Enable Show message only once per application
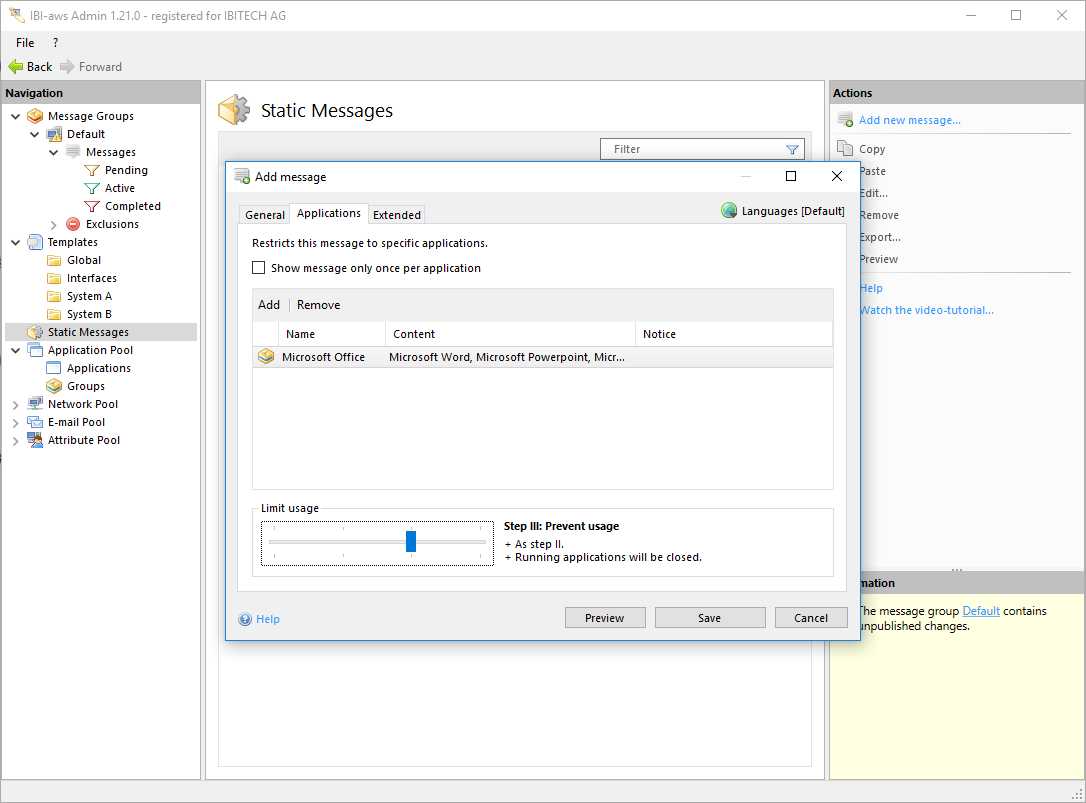 (x=259, y=268)
